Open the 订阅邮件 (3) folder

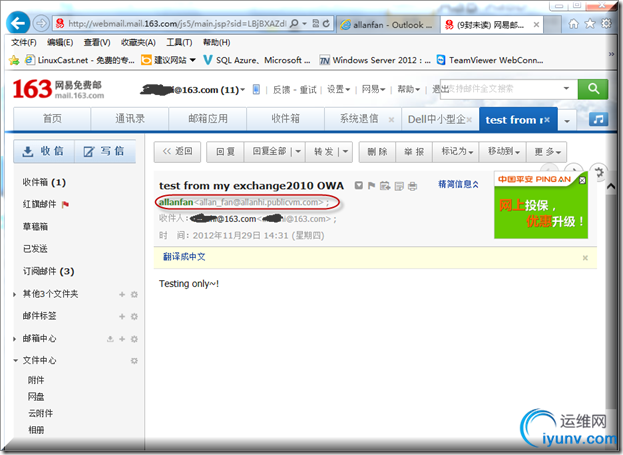[x=48, y=271]
